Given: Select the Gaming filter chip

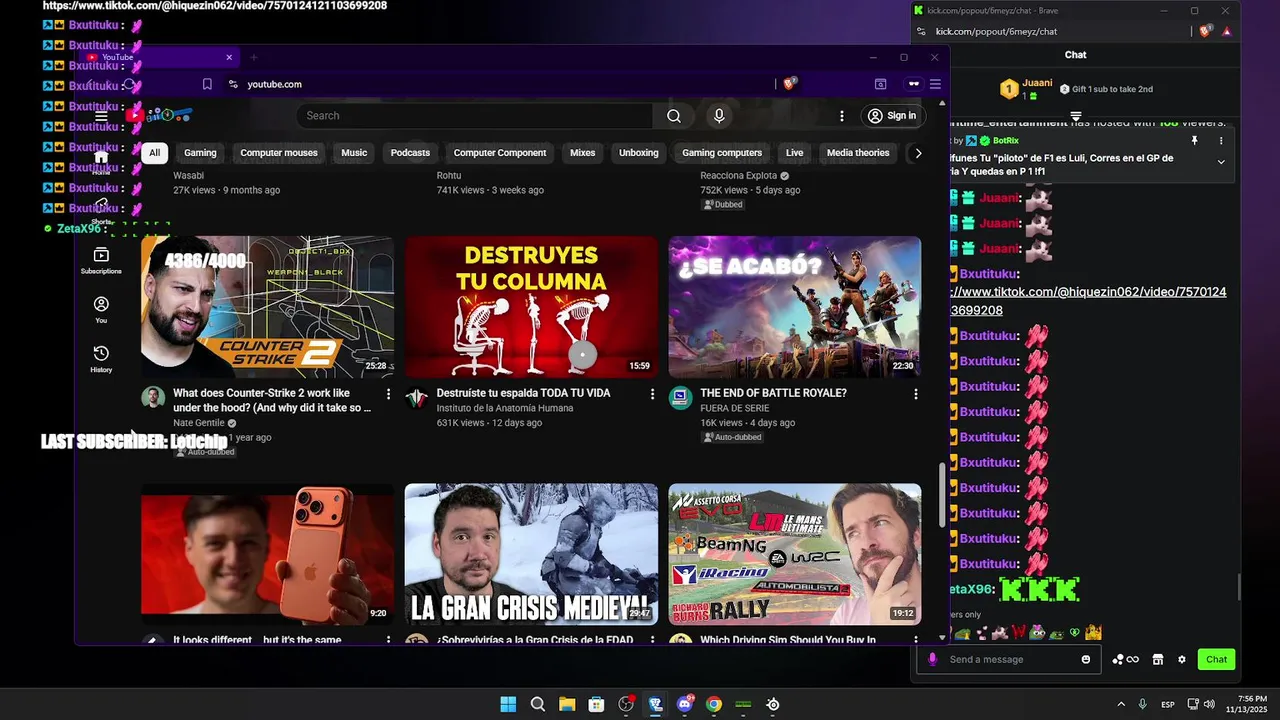Looking at the screenshot, I should pos(200,153).
